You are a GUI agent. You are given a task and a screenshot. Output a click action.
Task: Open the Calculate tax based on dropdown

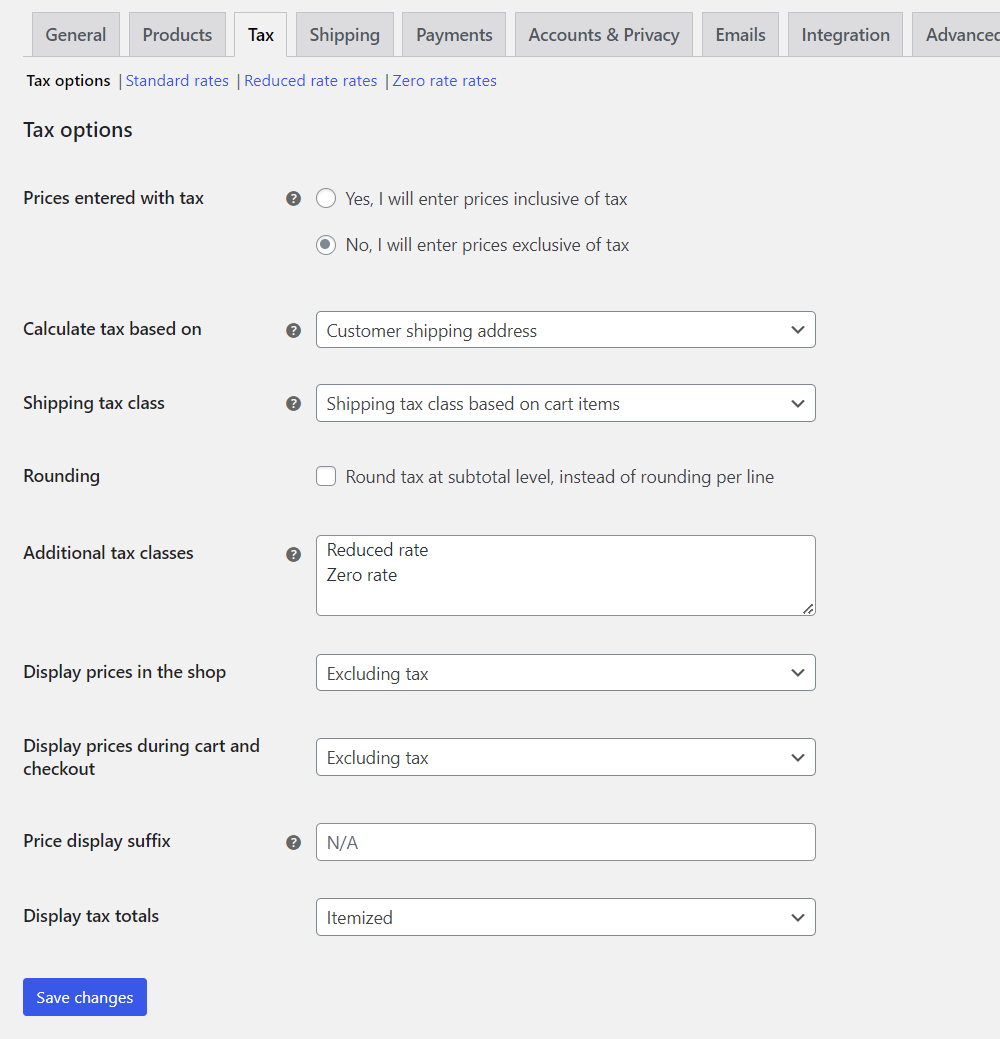(x=565, y=330)
